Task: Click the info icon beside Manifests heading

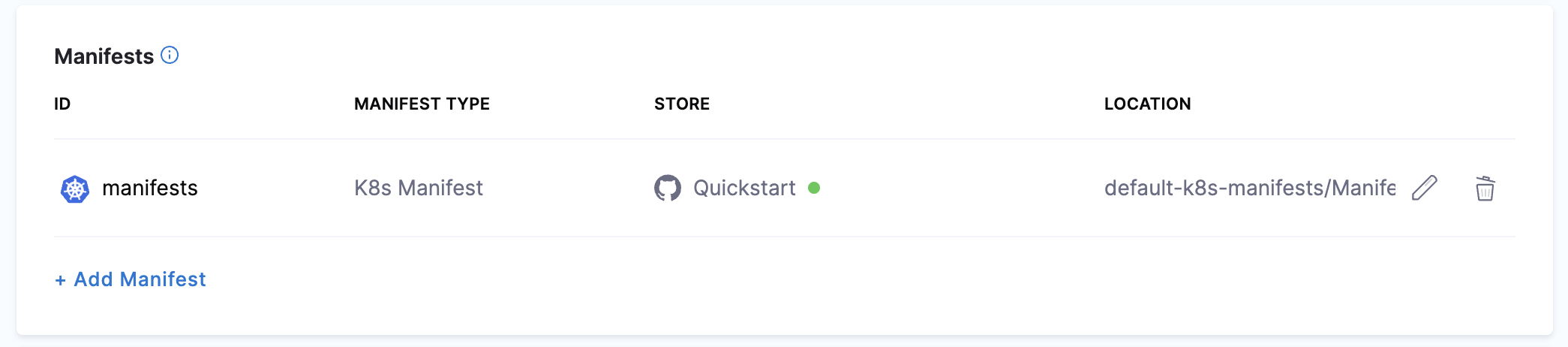Action: (x=170, y=56)
